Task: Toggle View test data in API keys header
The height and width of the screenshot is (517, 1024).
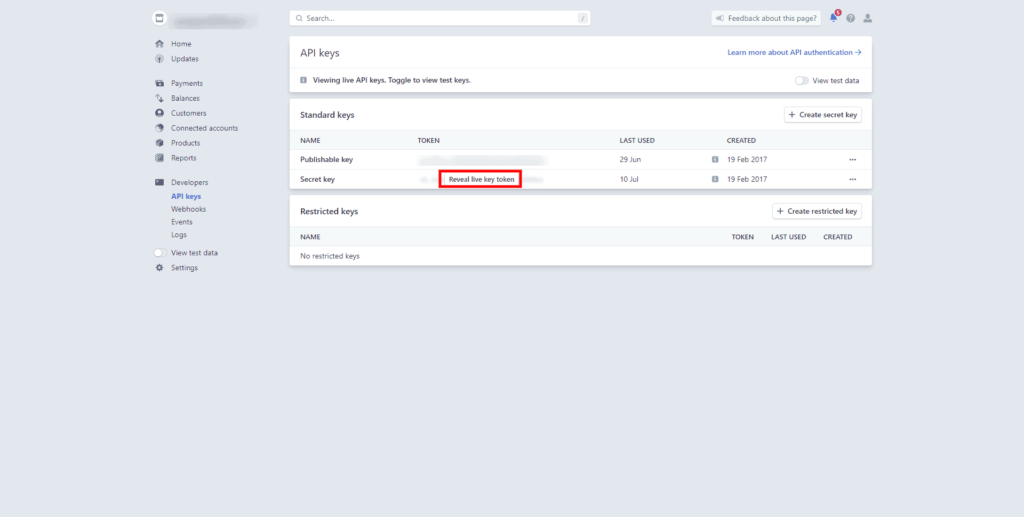Action: 801,81
